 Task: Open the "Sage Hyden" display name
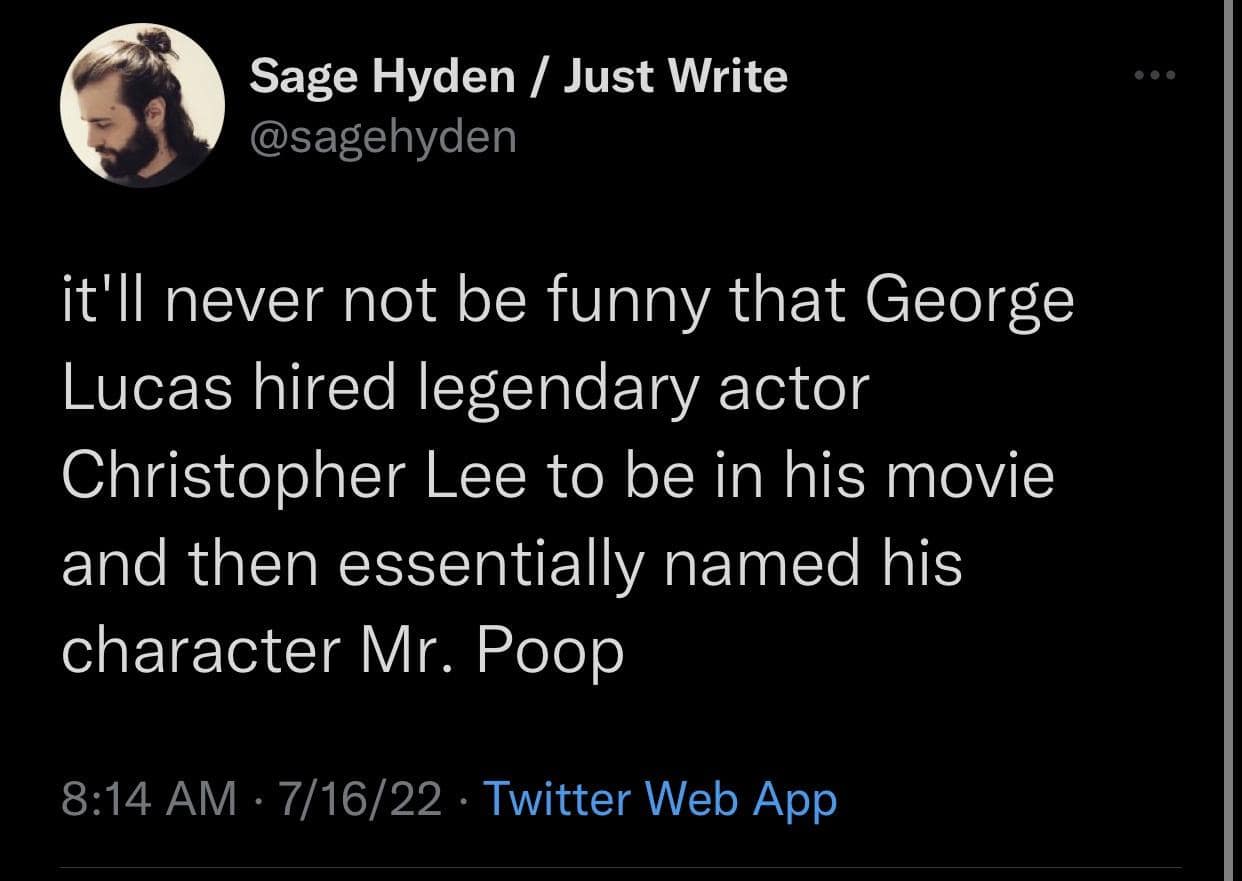[x=381, y=77]
